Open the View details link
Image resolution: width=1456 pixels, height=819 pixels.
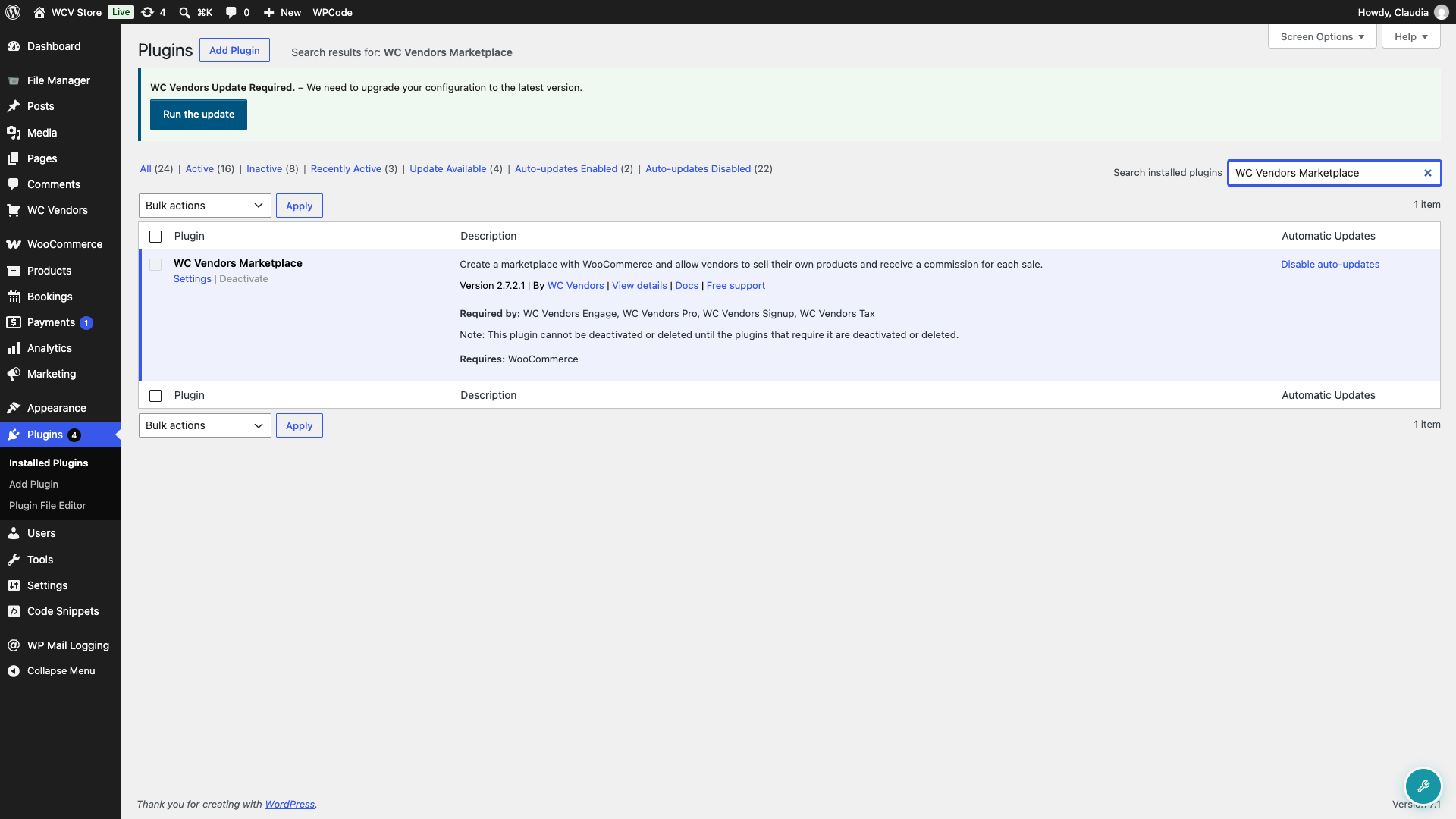pos(639,285)
